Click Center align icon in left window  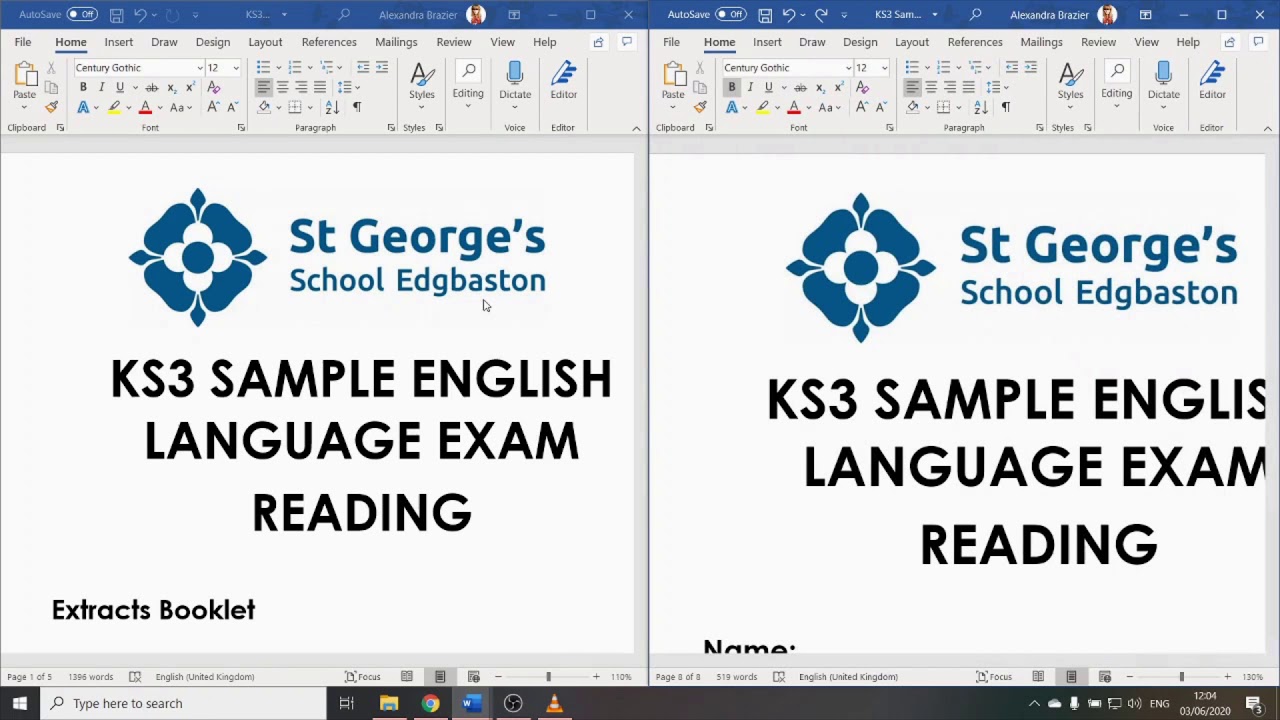[282, 87]
